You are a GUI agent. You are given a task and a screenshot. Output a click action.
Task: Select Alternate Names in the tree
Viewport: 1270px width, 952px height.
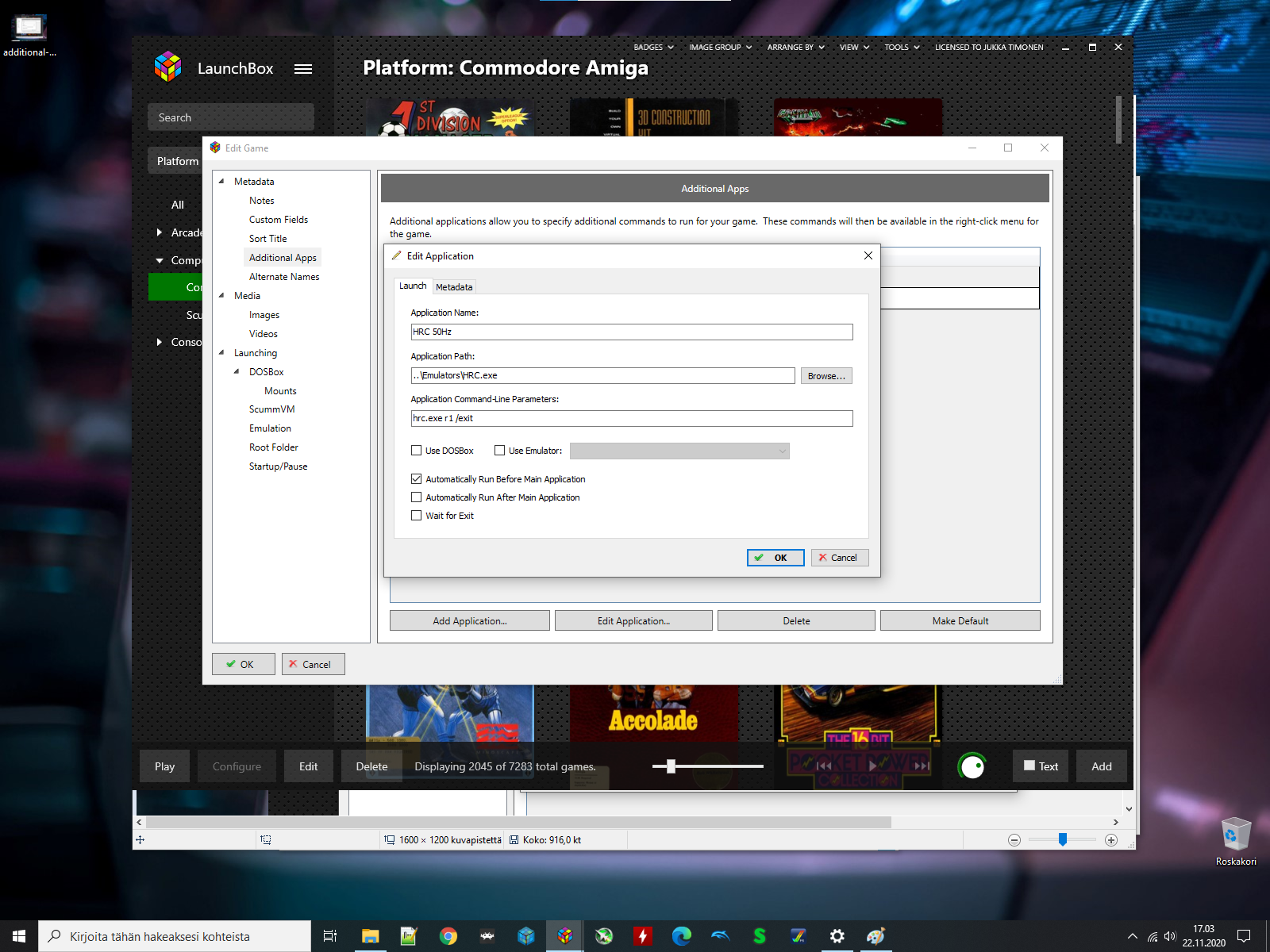point(284,277)
